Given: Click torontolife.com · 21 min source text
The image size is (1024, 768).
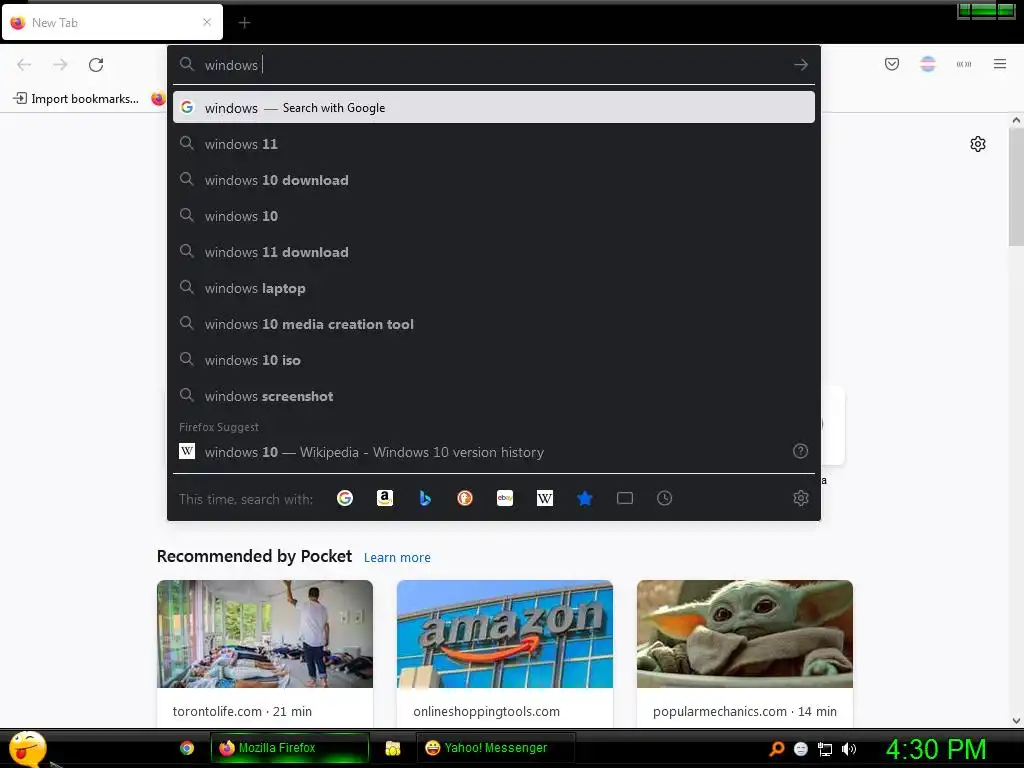Looking at the screenshot, I should pyautogui.click(x=242, y=711).
